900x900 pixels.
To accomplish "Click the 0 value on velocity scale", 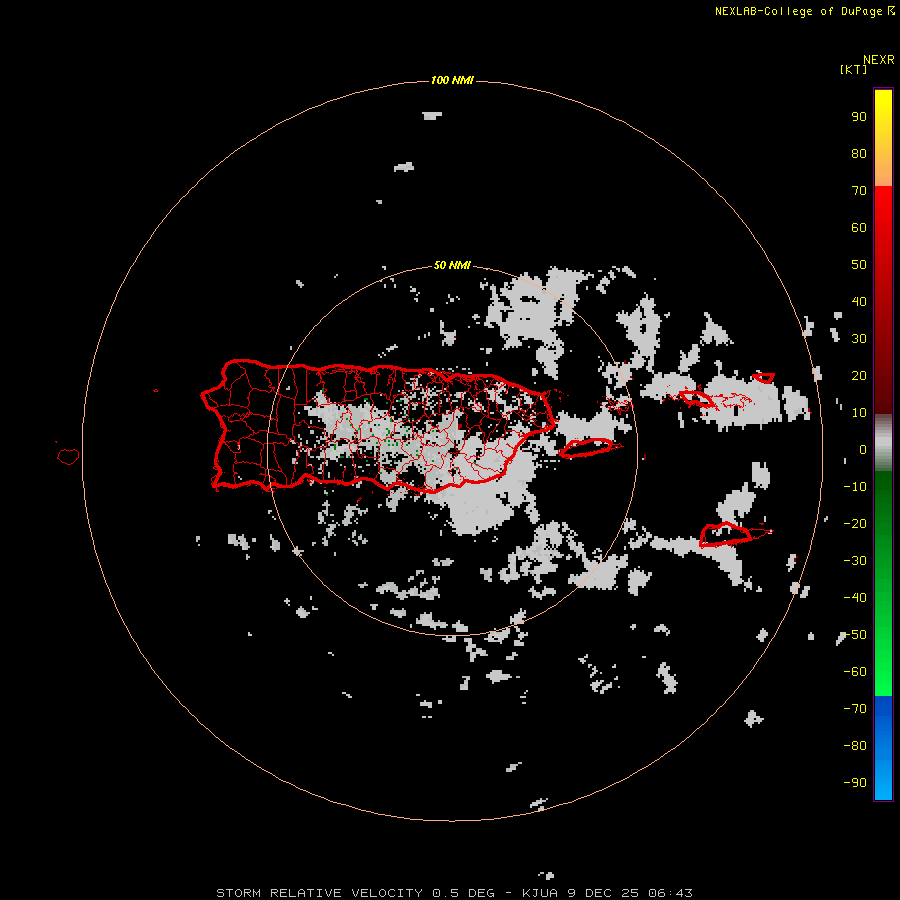I will tap(863, 449).
